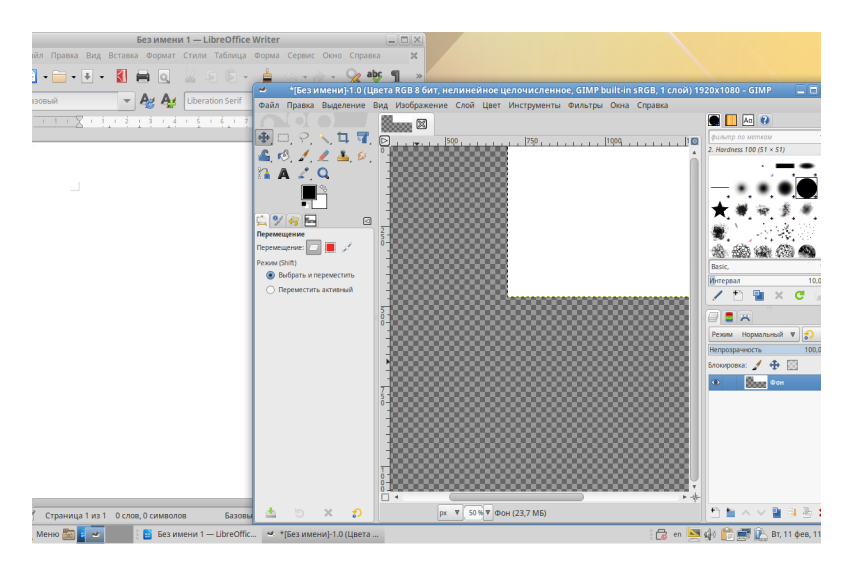Select the Rectangle Select tool
Image resolution: width=853 pixels, height=576 pixels.
pos(283,138)
